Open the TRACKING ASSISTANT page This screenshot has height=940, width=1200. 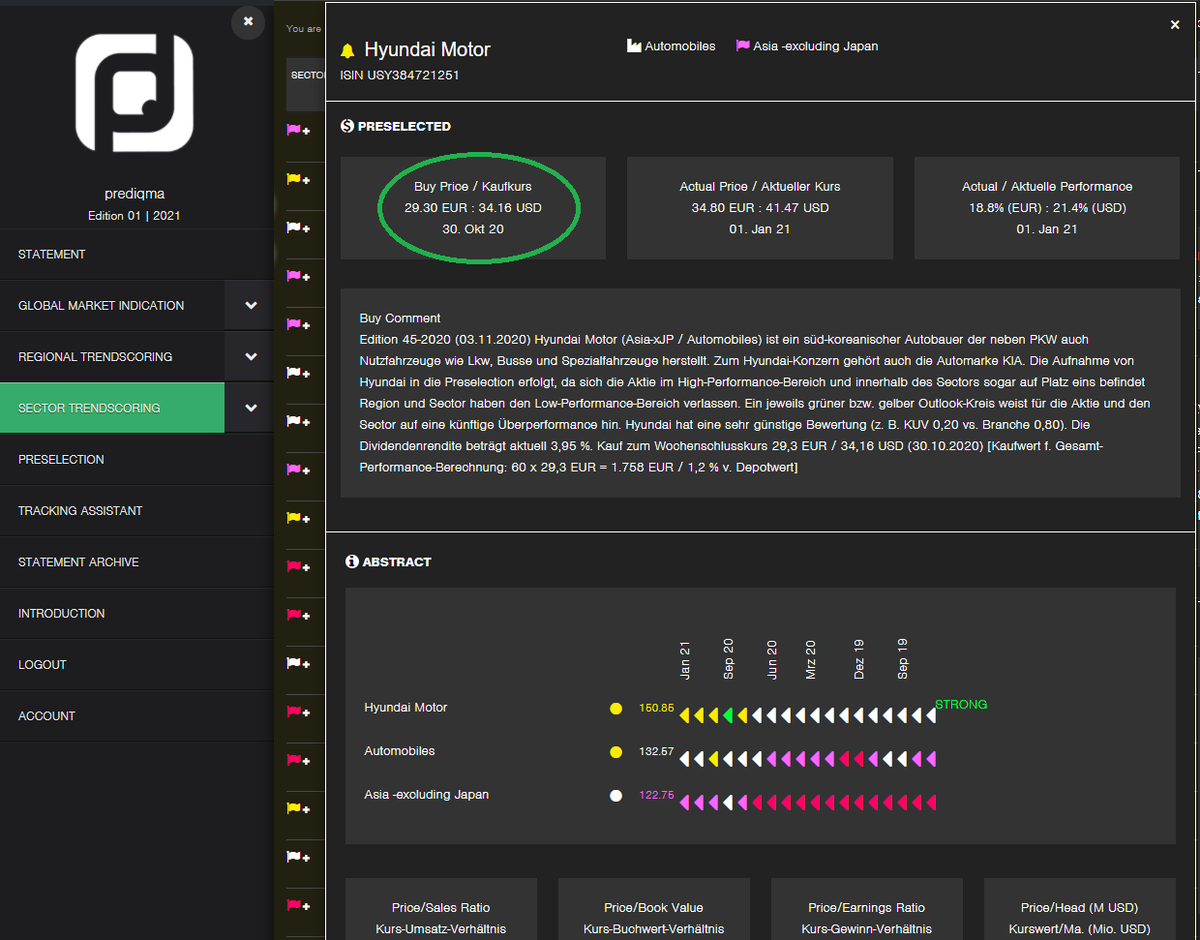tap(137, 511)
